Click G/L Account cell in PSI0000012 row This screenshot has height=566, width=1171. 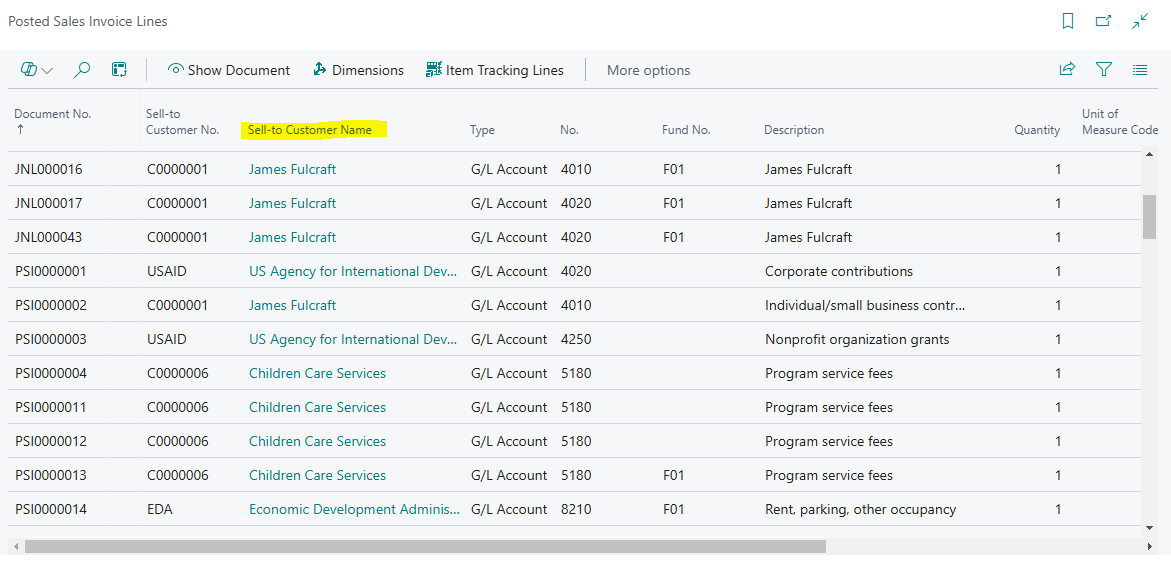click(x=509, y=441)
